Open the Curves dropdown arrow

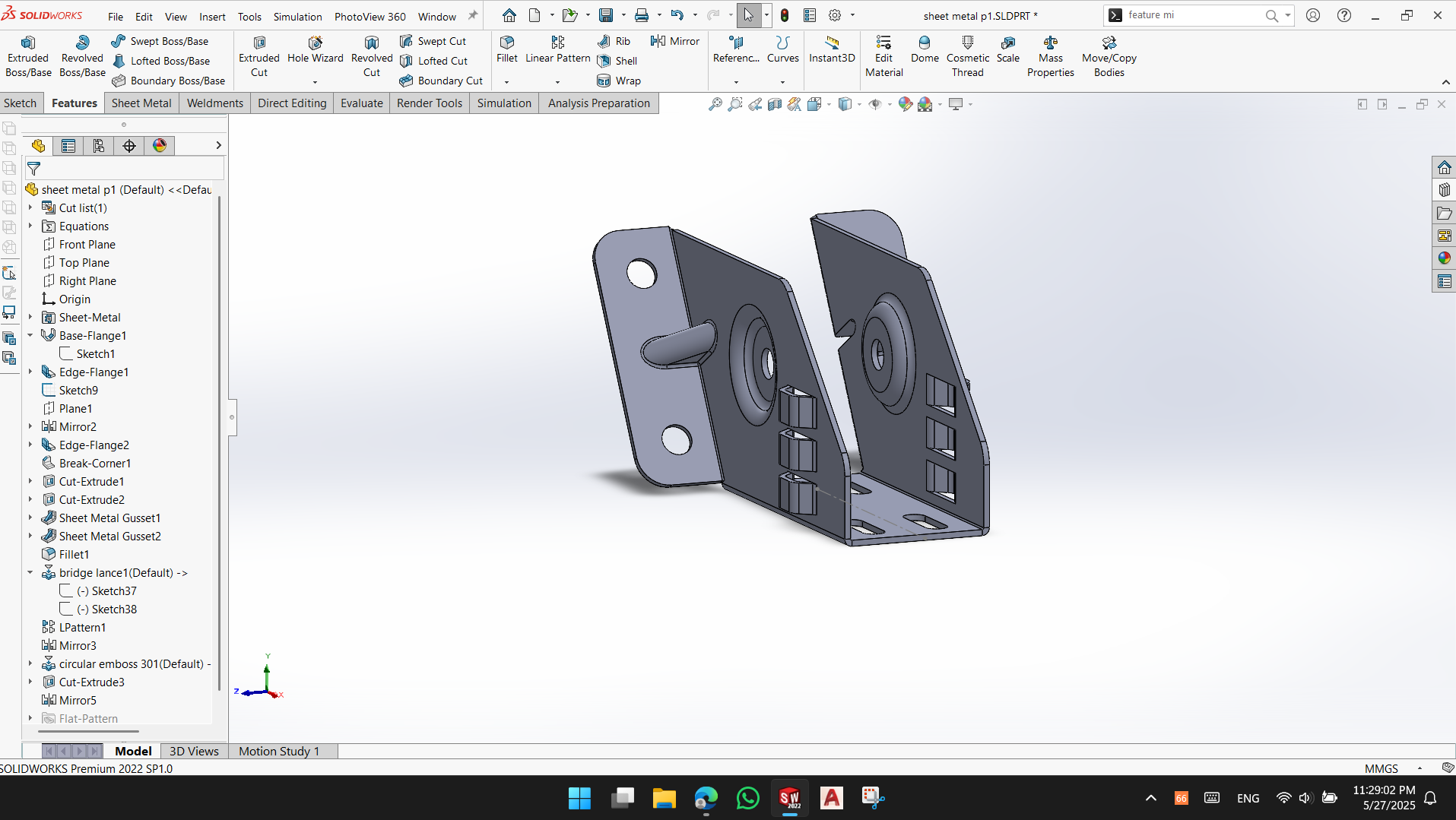(782, 82)
